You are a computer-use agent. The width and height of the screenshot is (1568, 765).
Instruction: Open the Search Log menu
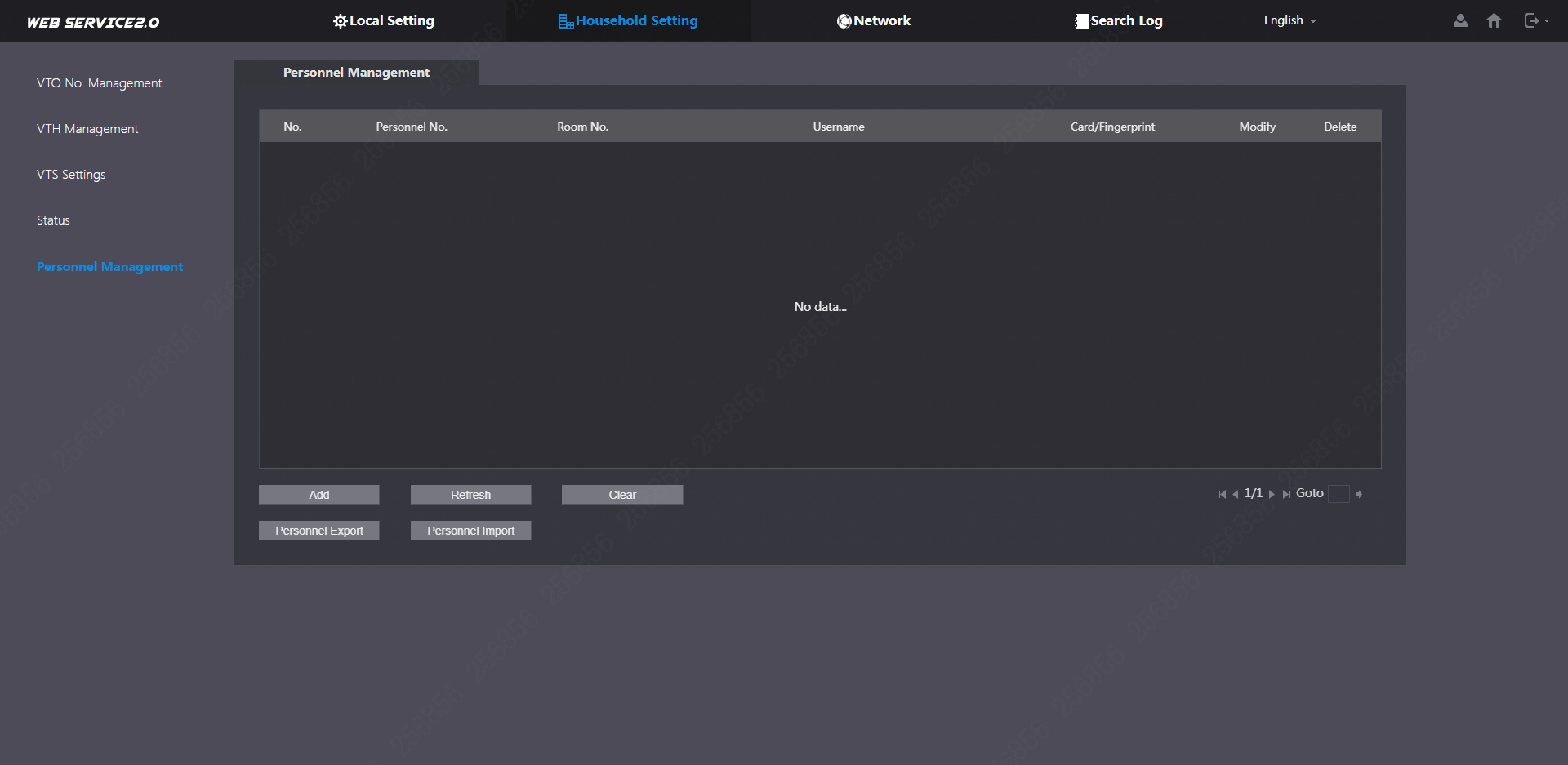1118,21
